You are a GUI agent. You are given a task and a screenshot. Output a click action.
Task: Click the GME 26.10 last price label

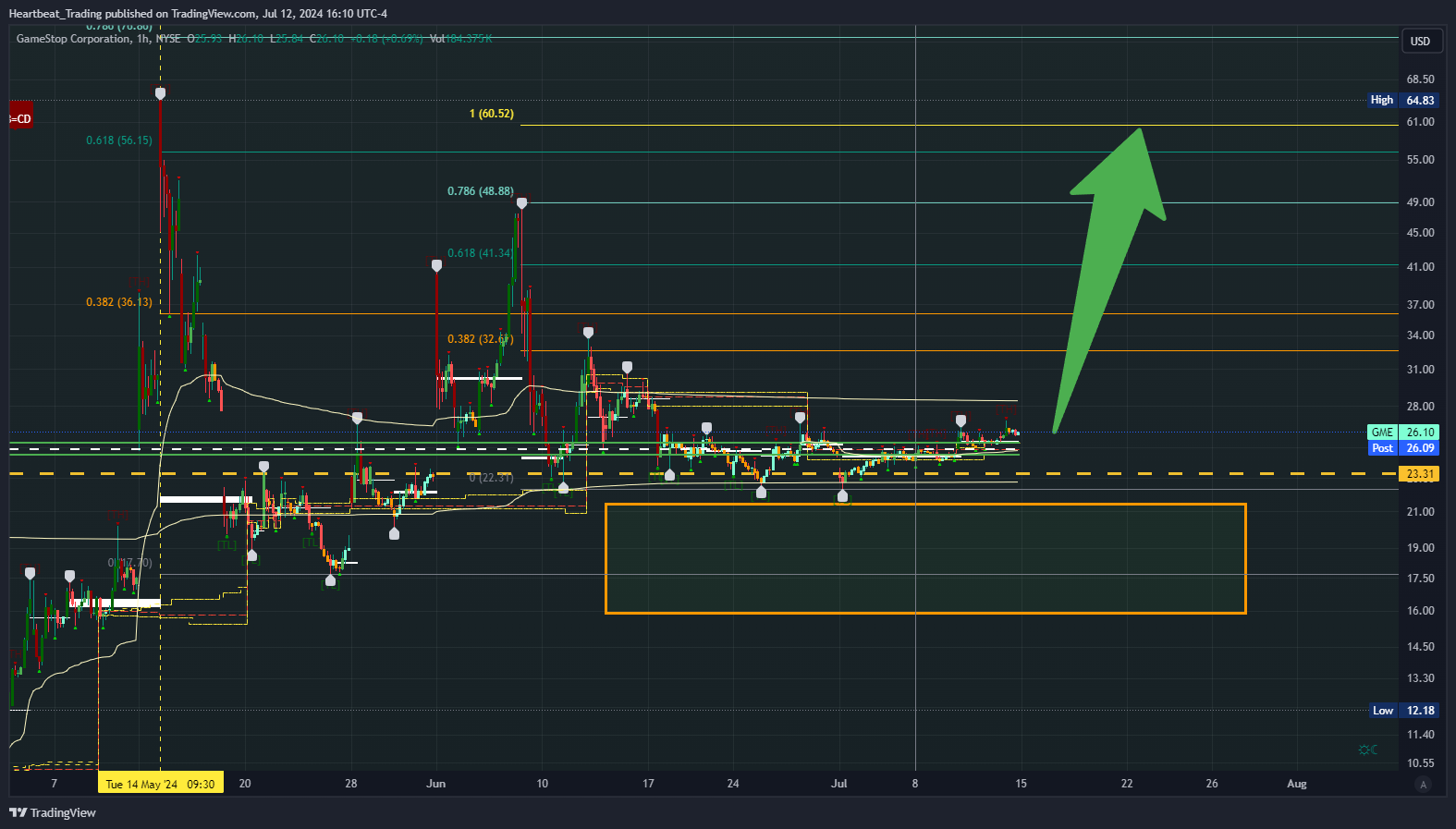pyautogui.click(x=1402, y=433)
